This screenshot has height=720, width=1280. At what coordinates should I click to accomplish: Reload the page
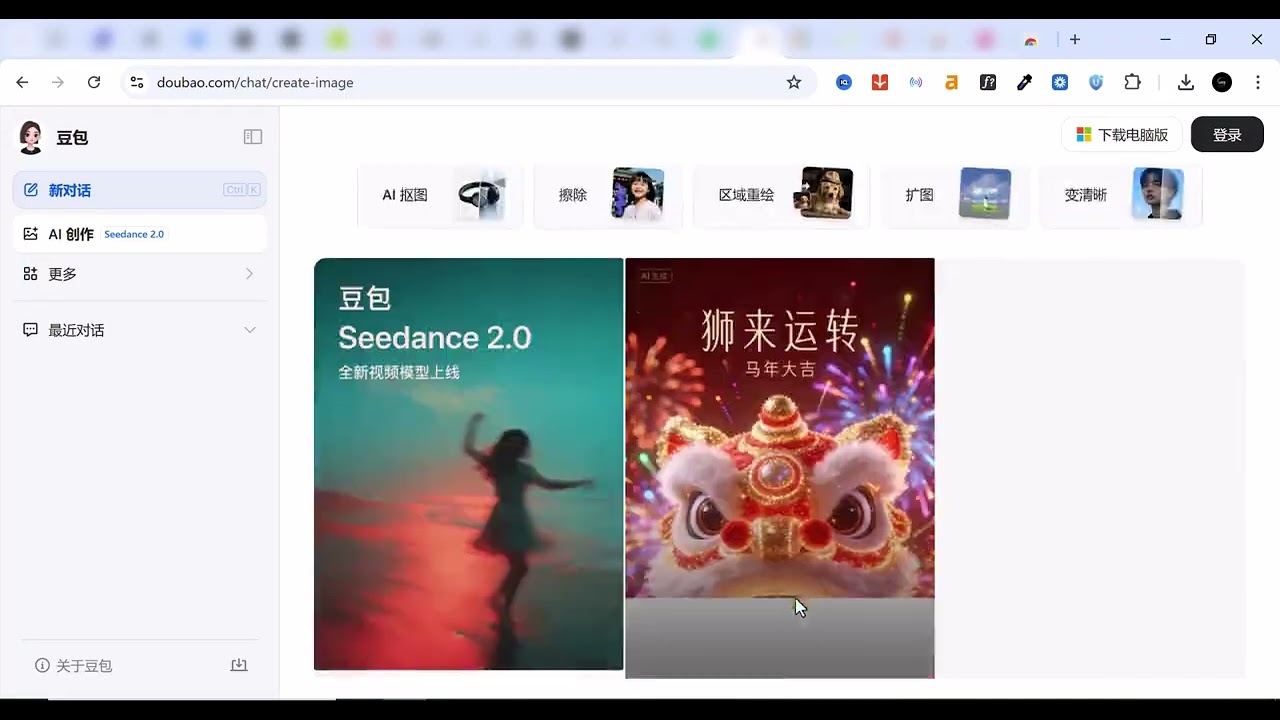[x=94, y=82]
